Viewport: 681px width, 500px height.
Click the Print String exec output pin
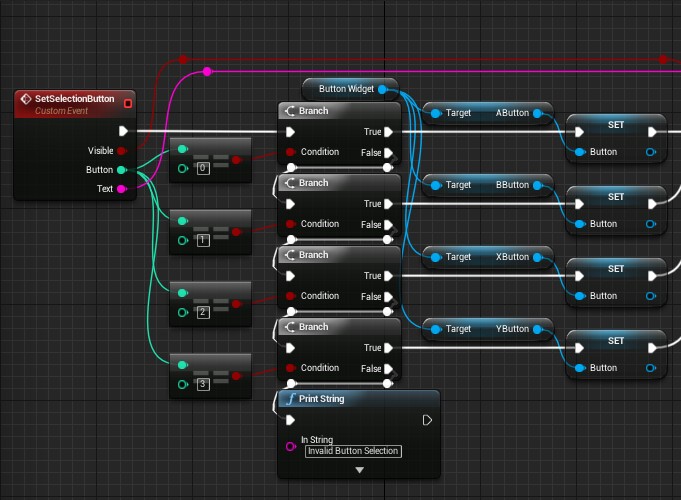(427, 420)
